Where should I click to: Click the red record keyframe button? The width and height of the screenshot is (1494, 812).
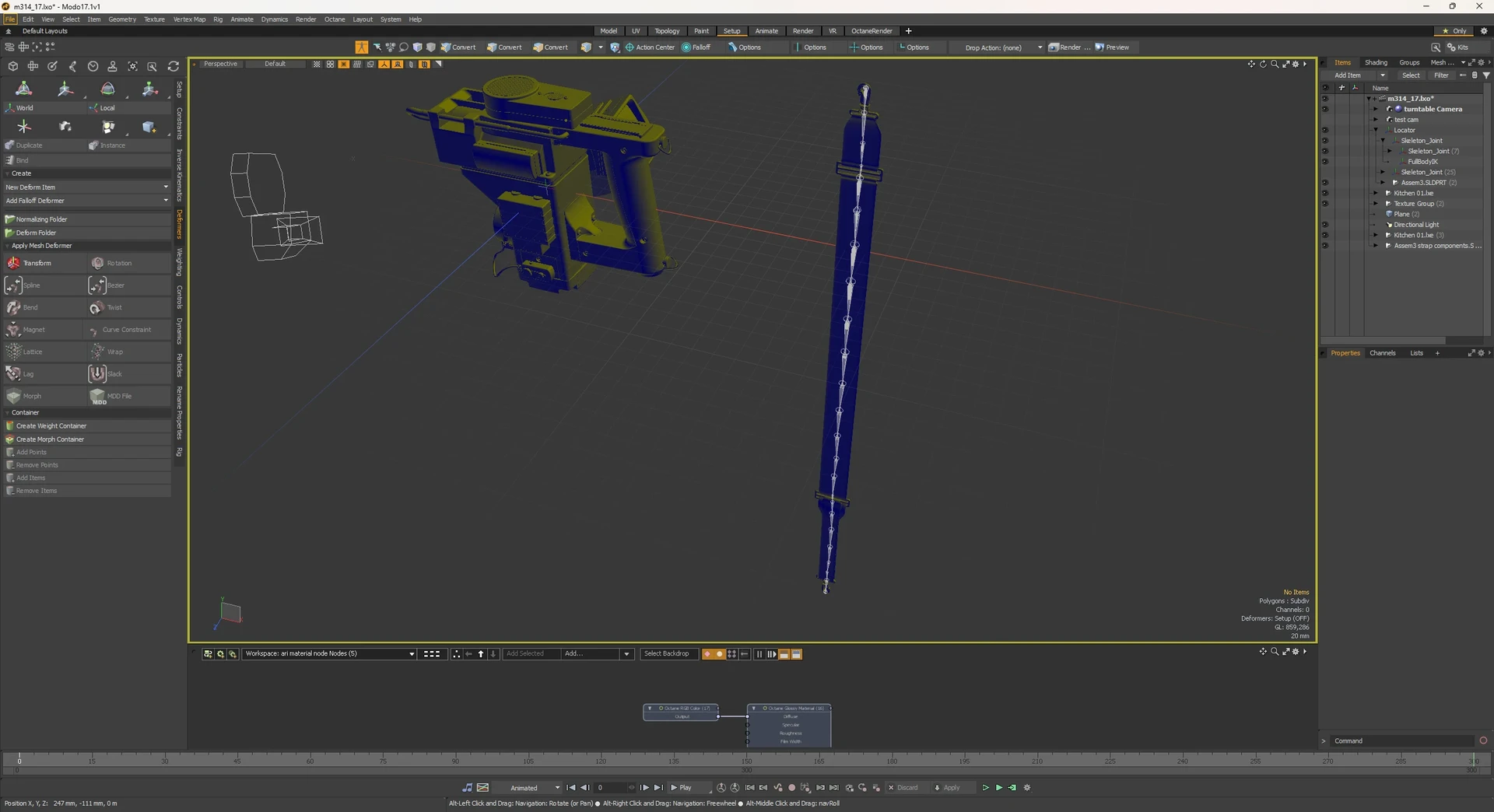(791, 787)
